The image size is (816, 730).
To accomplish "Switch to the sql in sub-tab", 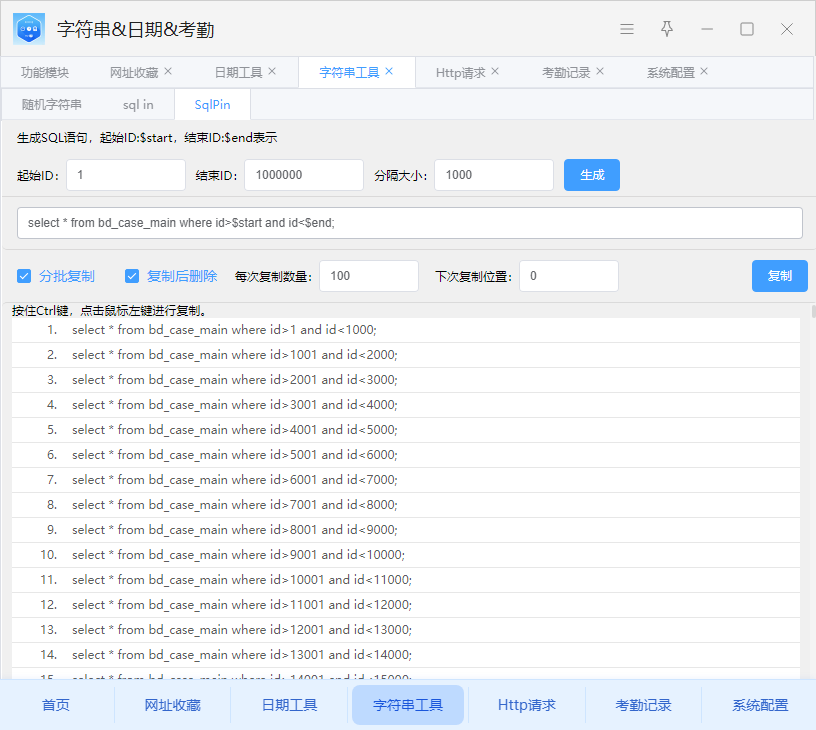I will tap(138, 105).
